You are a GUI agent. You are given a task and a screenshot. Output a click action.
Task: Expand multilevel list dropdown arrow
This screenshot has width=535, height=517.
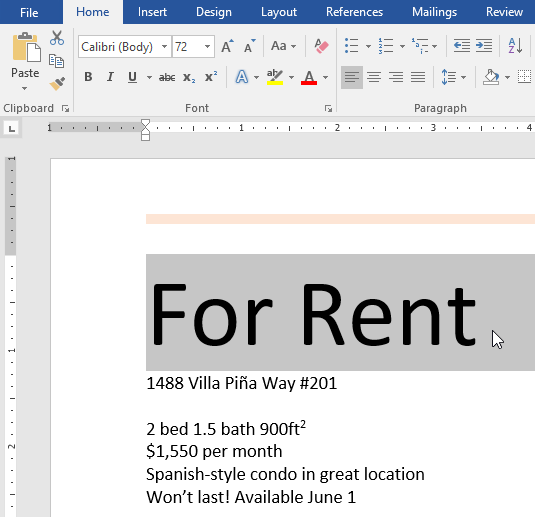434,46
